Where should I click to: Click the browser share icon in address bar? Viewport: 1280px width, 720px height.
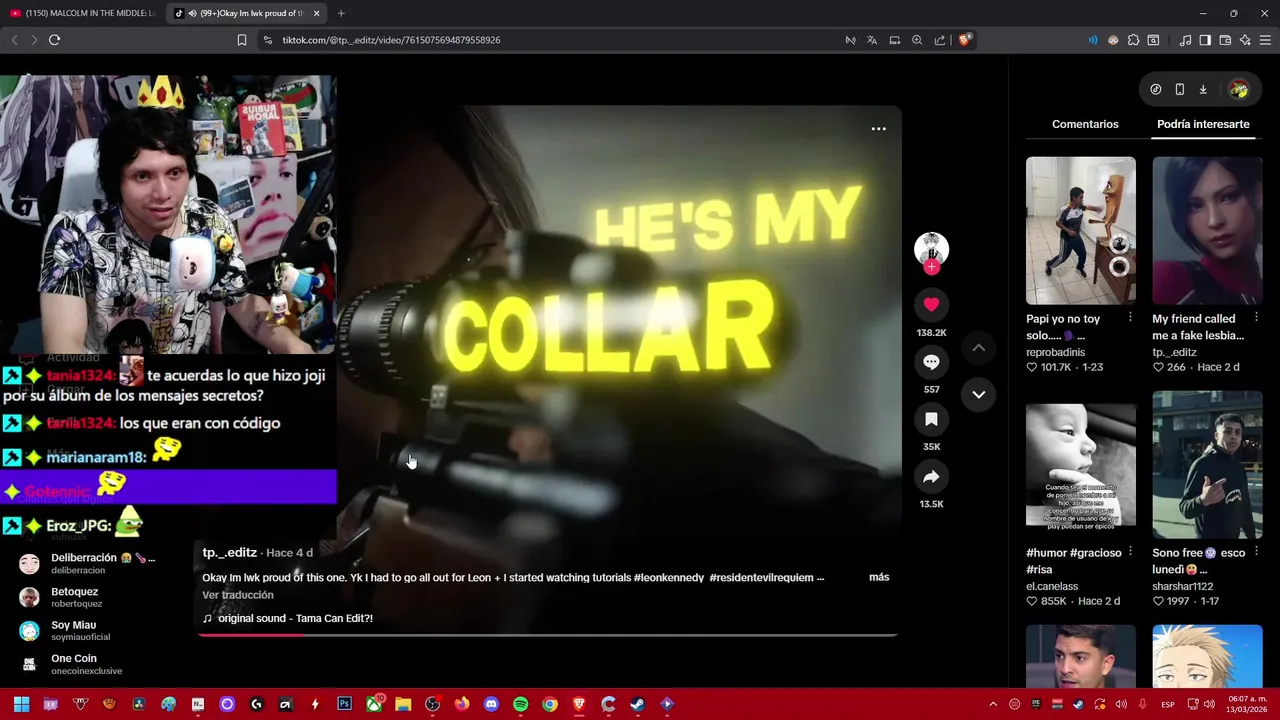[940, 40]
